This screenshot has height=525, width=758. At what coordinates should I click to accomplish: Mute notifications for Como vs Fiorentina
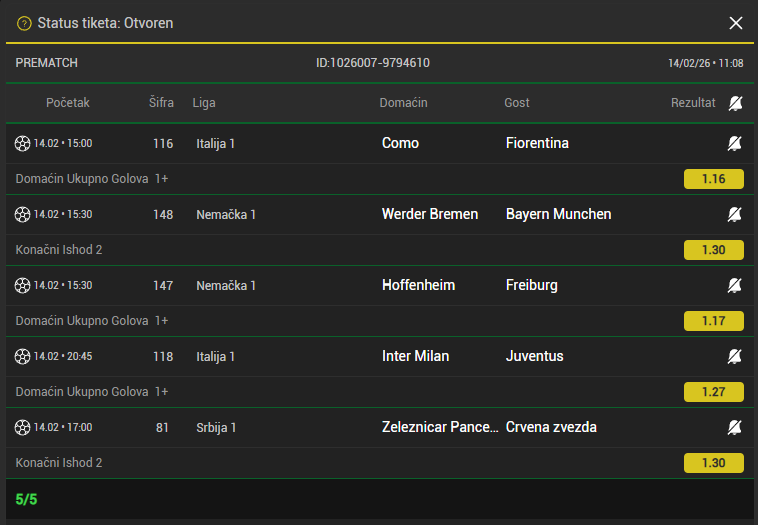tap(735, 144)
